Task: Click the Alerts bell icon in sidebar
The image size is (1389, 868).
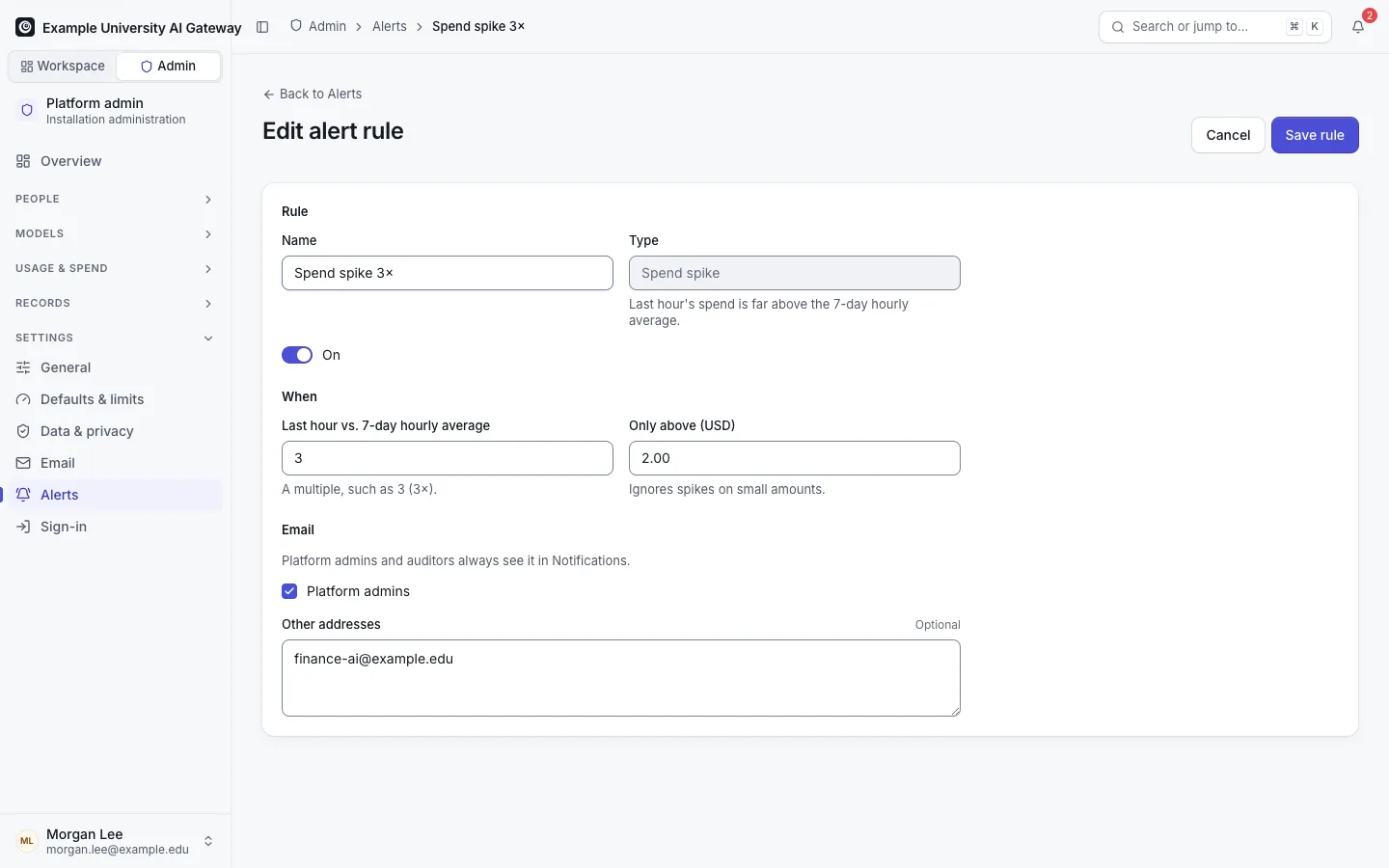Action: point(23,495)
